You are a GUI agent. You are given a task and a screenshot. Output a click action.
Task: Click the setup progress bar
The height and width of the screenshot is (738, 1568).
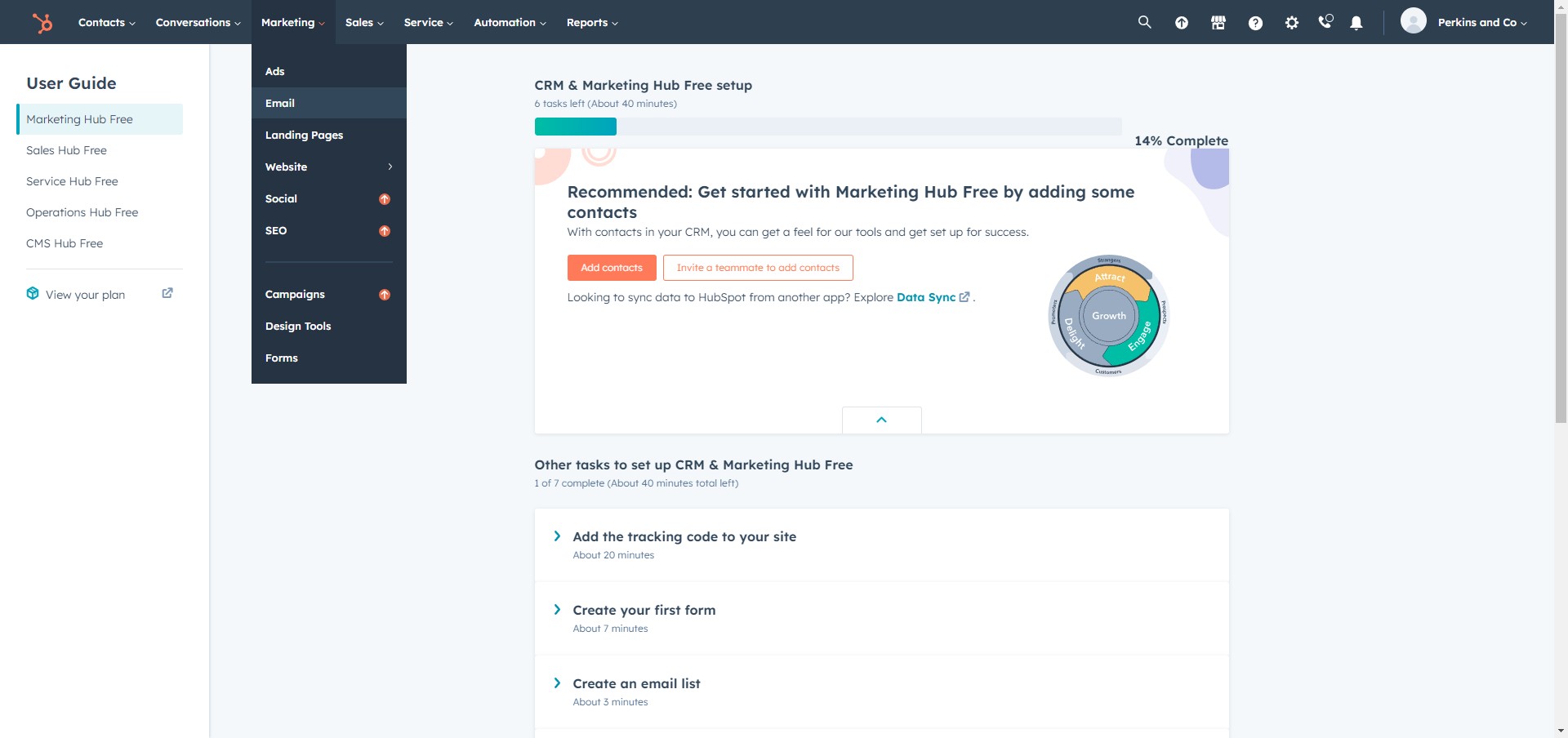coord(827,127)
